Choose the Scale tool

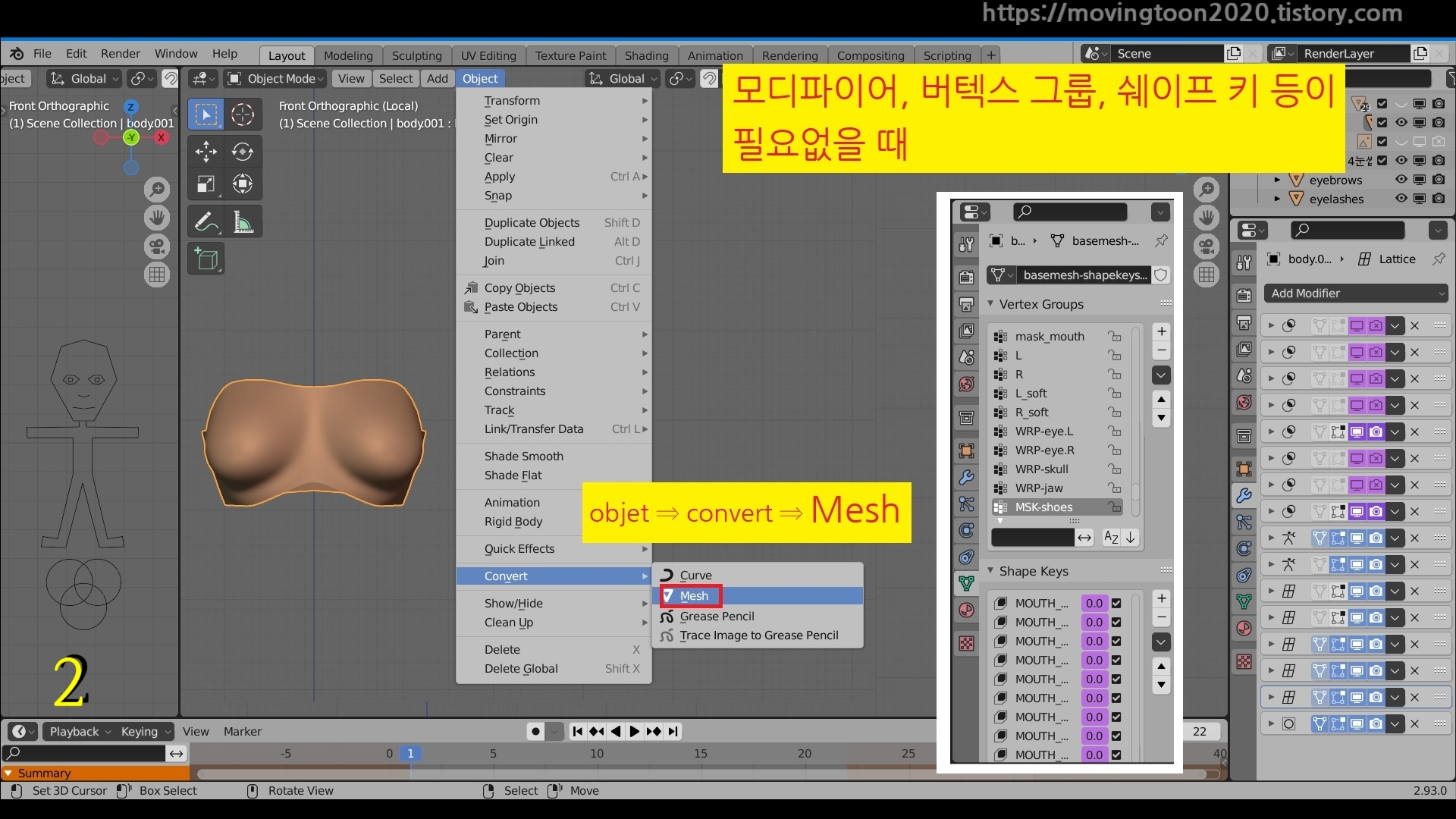206,184
